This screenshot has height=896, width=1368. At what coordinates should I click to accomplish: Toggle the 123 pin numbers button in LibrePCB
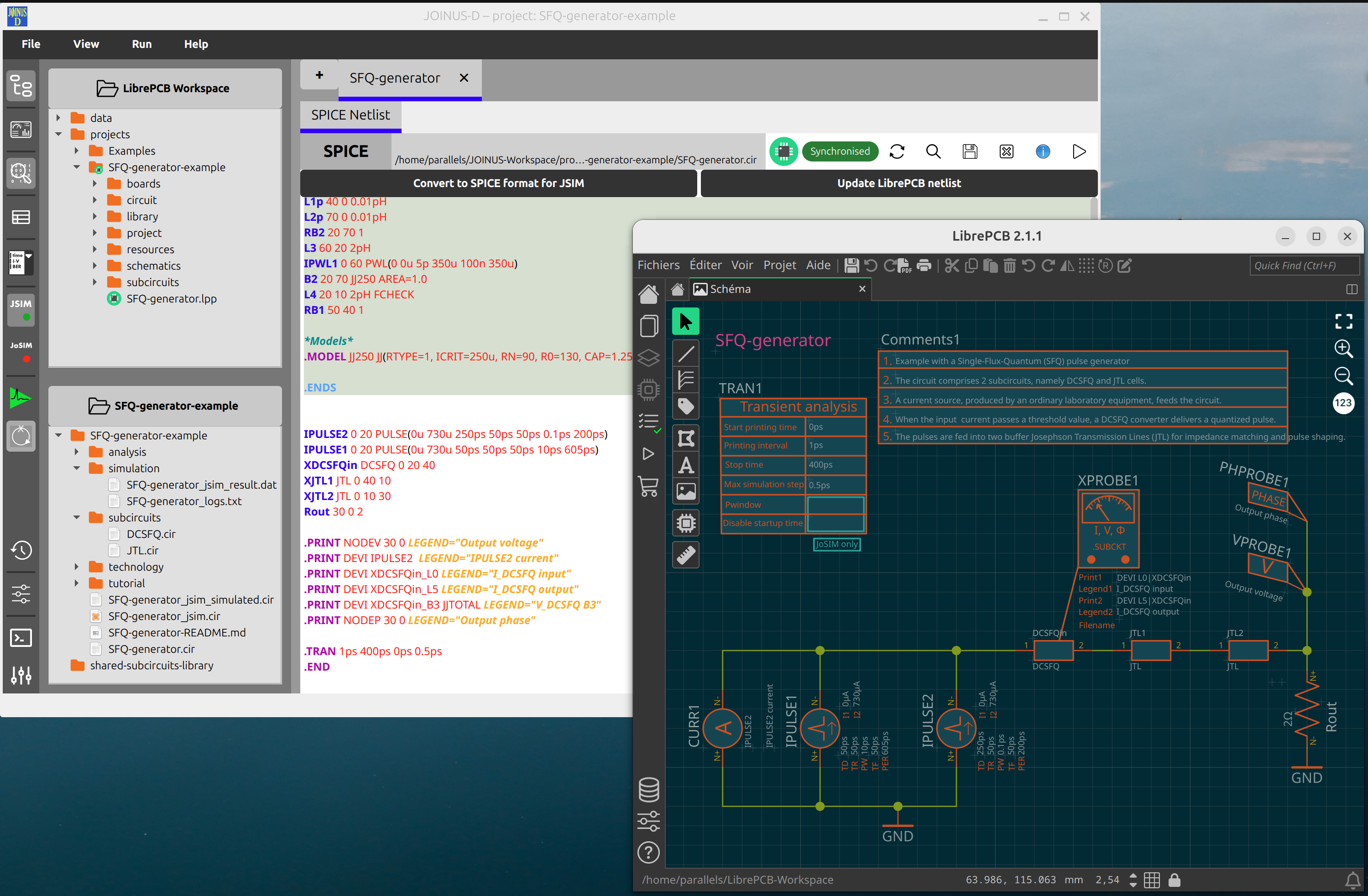coord(1343,403)
